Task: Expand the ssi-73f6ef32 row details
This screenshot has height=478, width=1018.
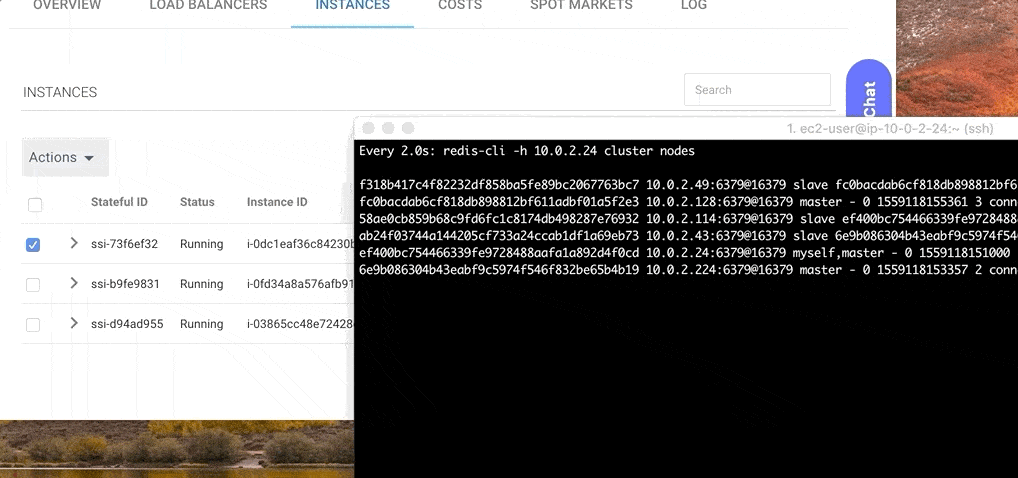Action: pos(73,243)
